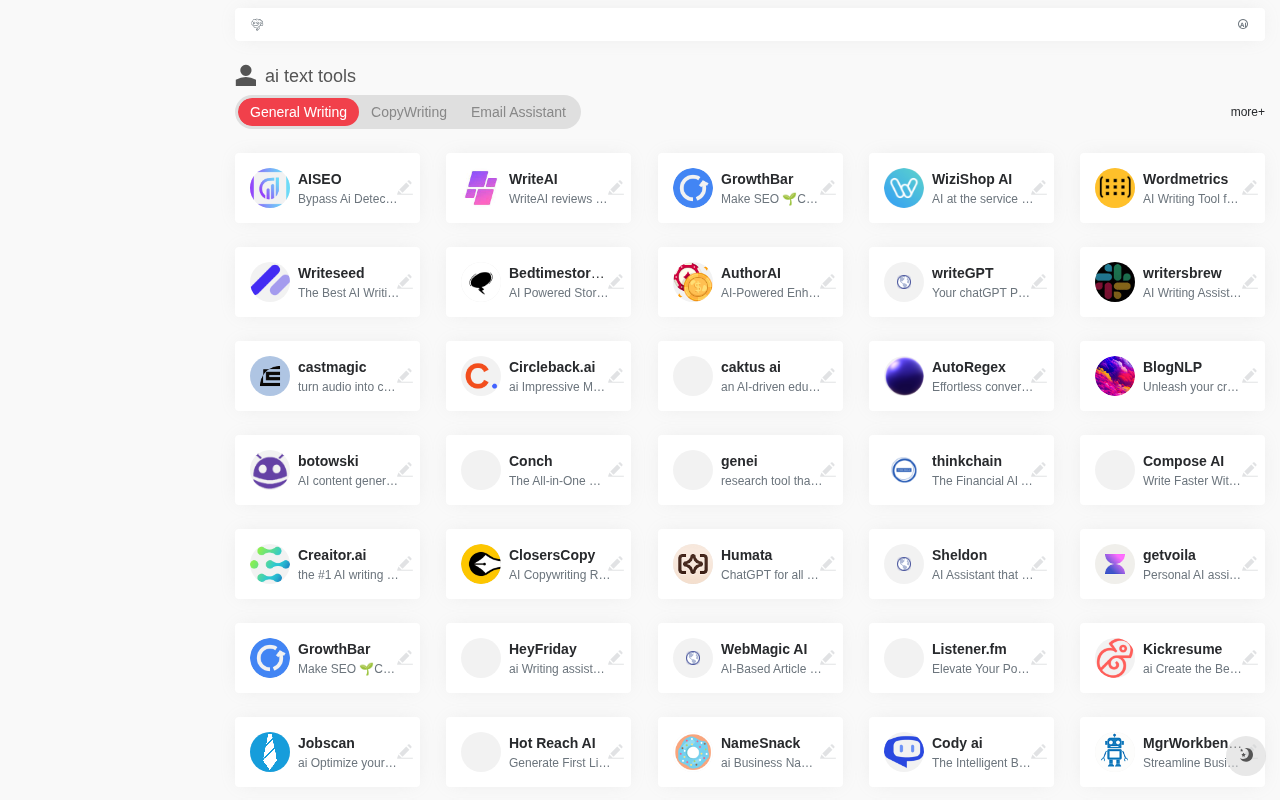Click the getvoila logo icon
This screenshot has width=1280, height=800.
1115,564
